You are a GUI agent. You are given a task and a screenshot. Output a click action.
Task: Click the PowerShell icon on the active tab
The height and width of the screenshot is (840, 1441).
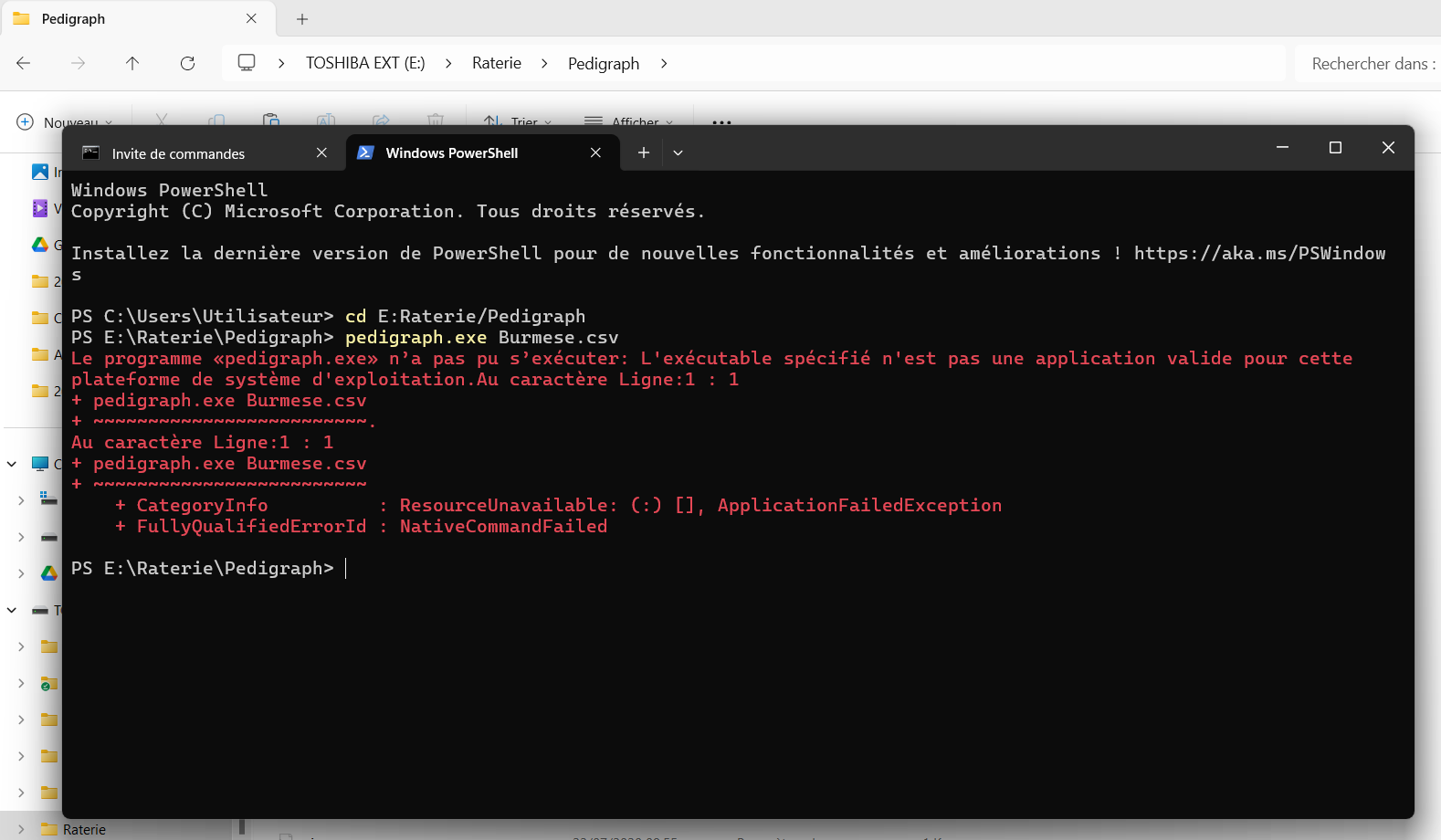pyautogui.click(x=365, y=152)
